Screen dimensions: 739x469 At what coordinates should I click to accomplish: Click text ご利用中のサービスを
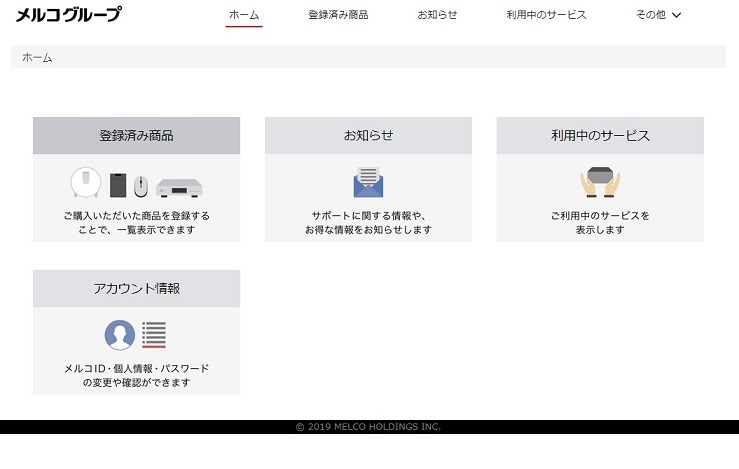(x=600, y=215)
